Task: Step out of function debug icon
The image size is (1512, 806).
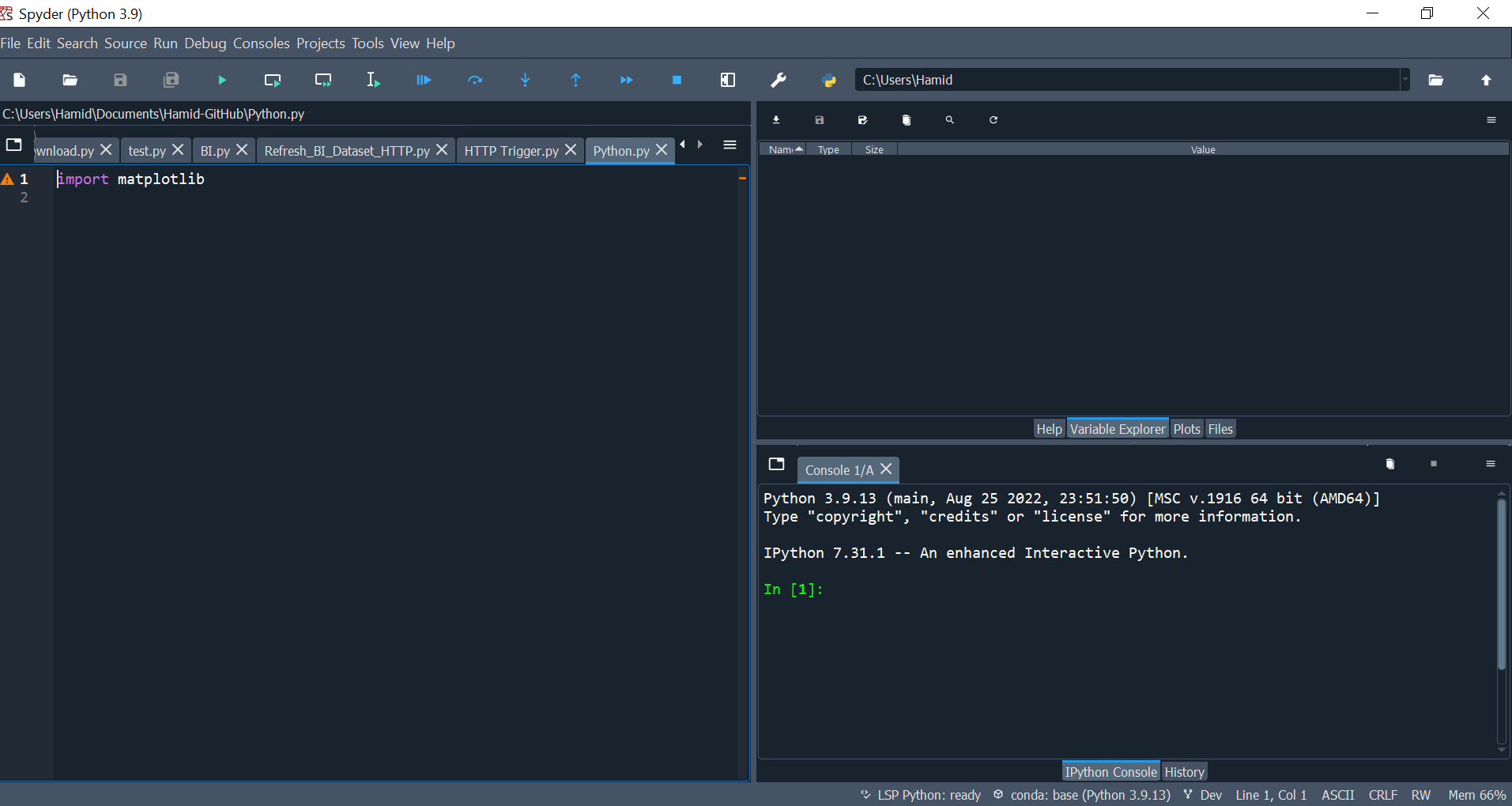Action: pos(575,80)
